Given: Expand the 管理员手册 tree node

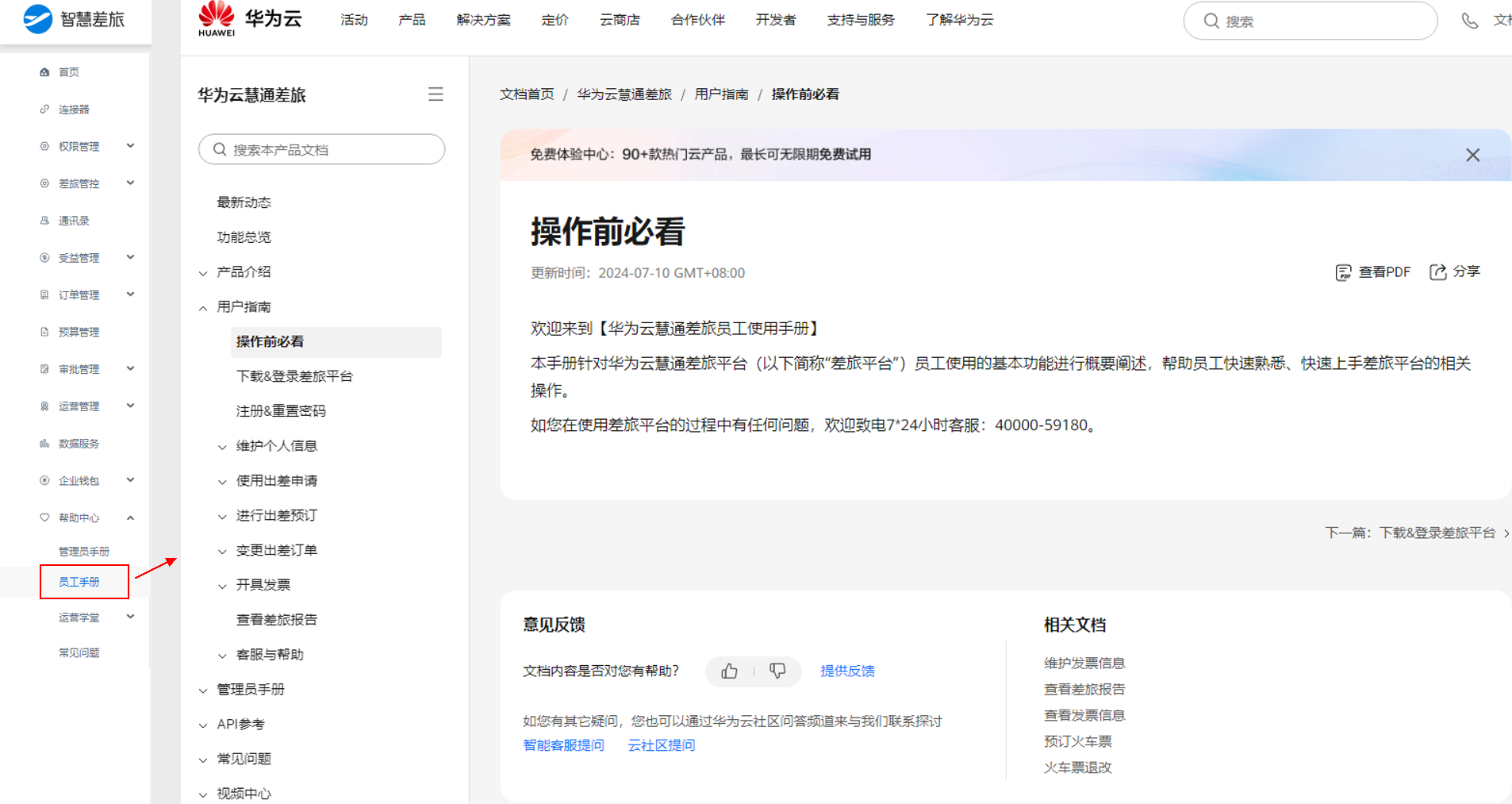Looking at the screenshot, I should (203, 691).
